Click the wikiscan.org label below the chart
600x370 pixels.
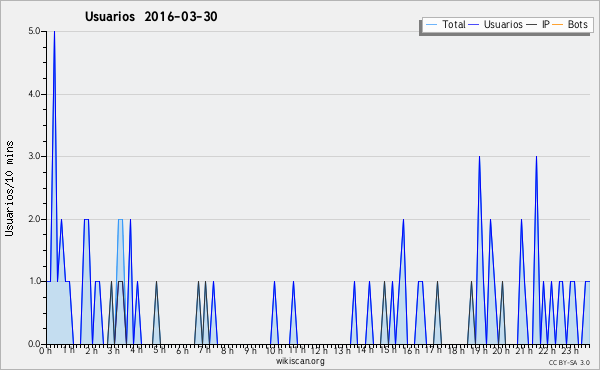300,361
